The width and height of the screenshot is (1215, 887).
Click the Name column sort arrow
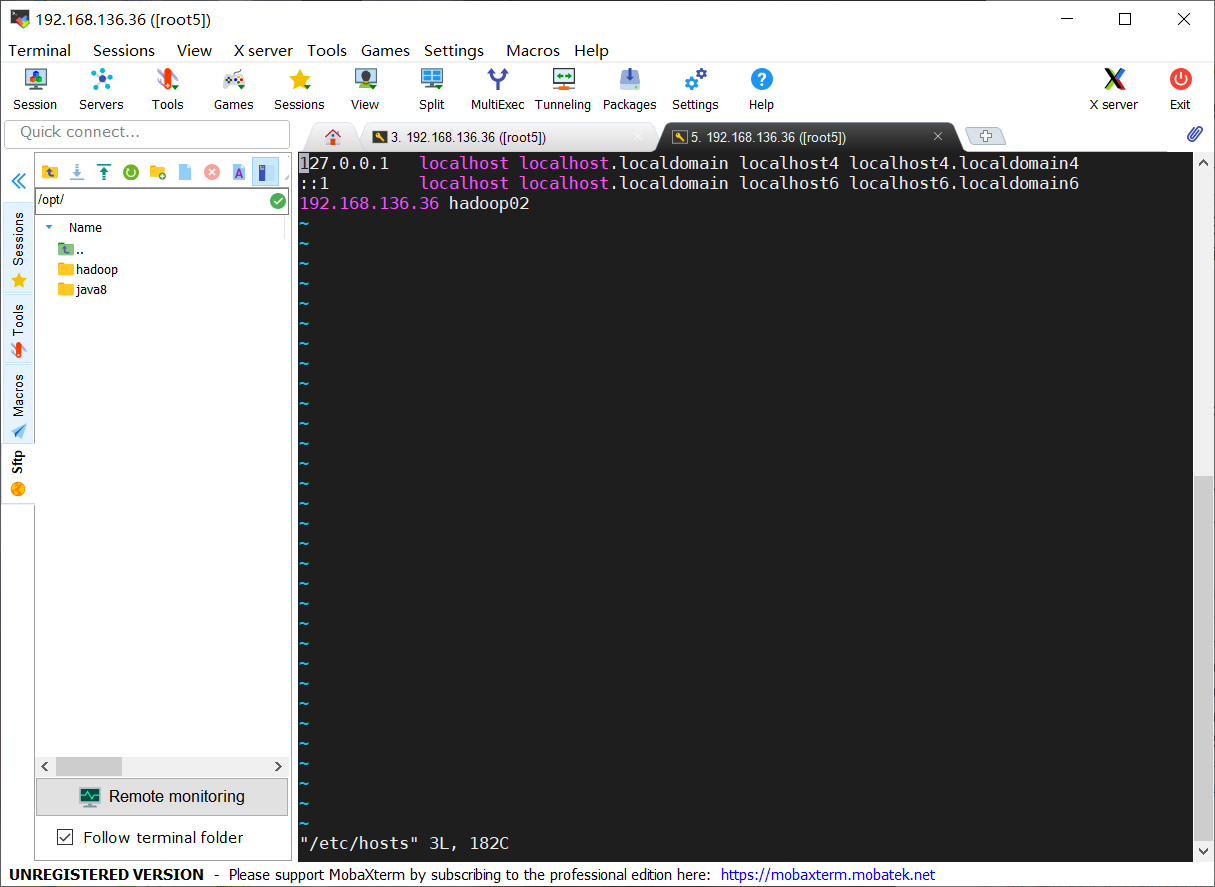pyautogui.click(x=49, y=227)
